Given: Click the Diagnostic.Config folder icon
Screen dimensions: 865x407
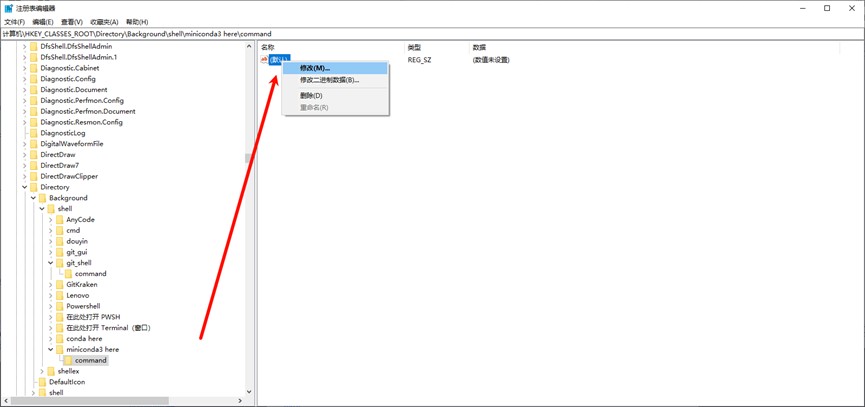Looking at the screenshot, I should click(x=34, y=79).
